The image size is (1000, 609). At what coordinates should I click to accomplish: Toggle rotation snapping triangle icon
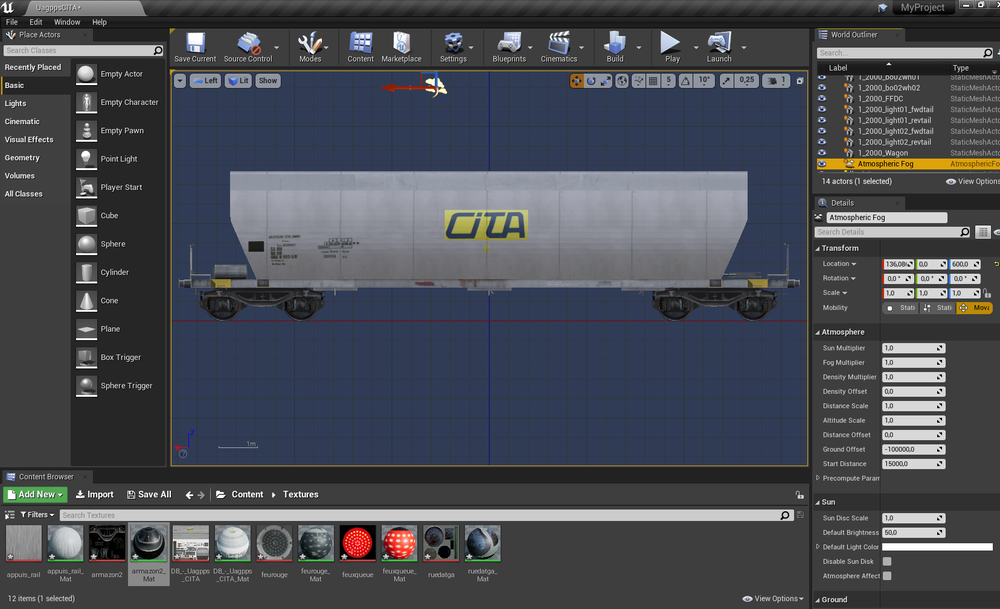coord(685,81)
